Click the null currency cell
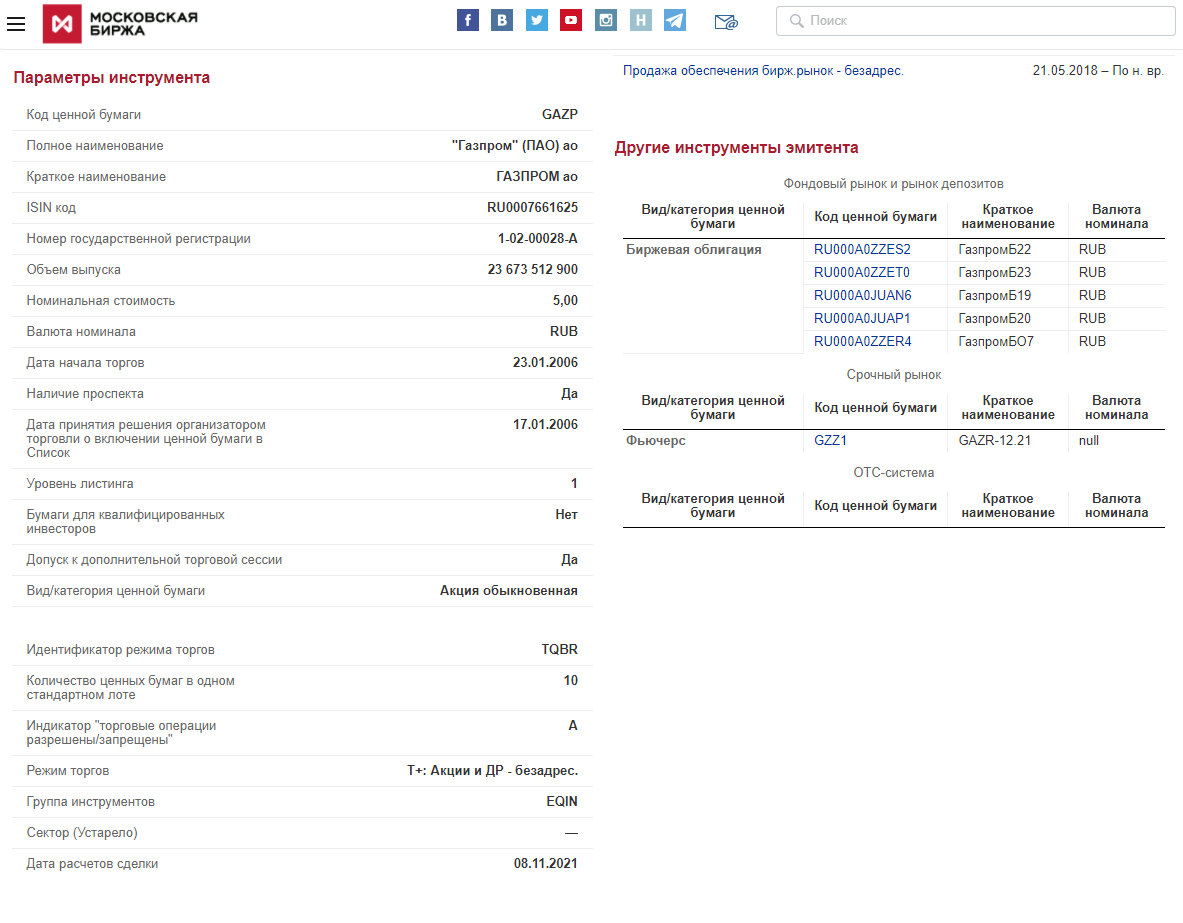This screenshot has width=1183, height=923. [1089, 441]
